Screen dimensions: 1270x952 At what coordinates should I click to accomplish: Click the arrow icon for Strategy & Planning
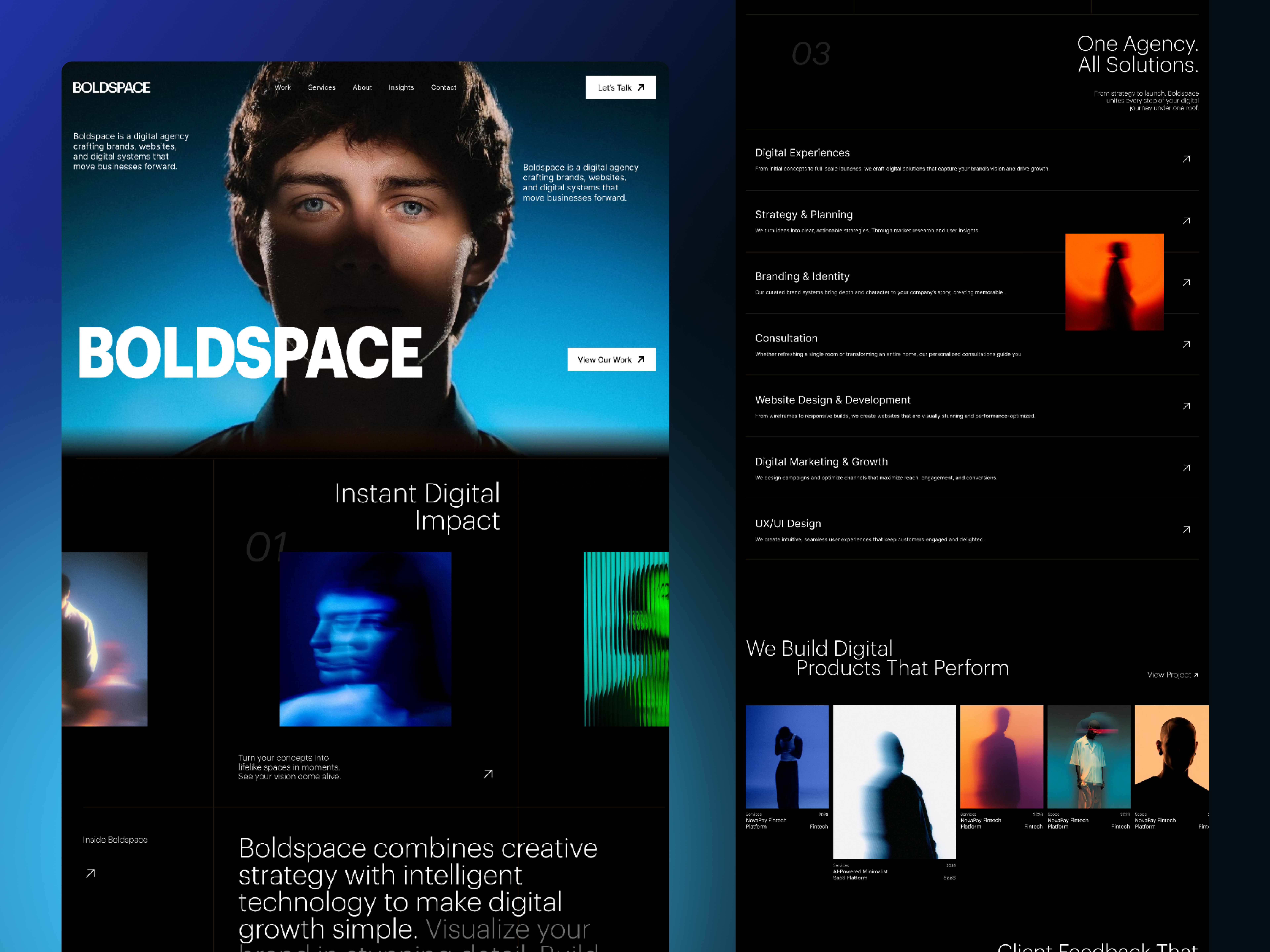click(x=1186, y=221)
